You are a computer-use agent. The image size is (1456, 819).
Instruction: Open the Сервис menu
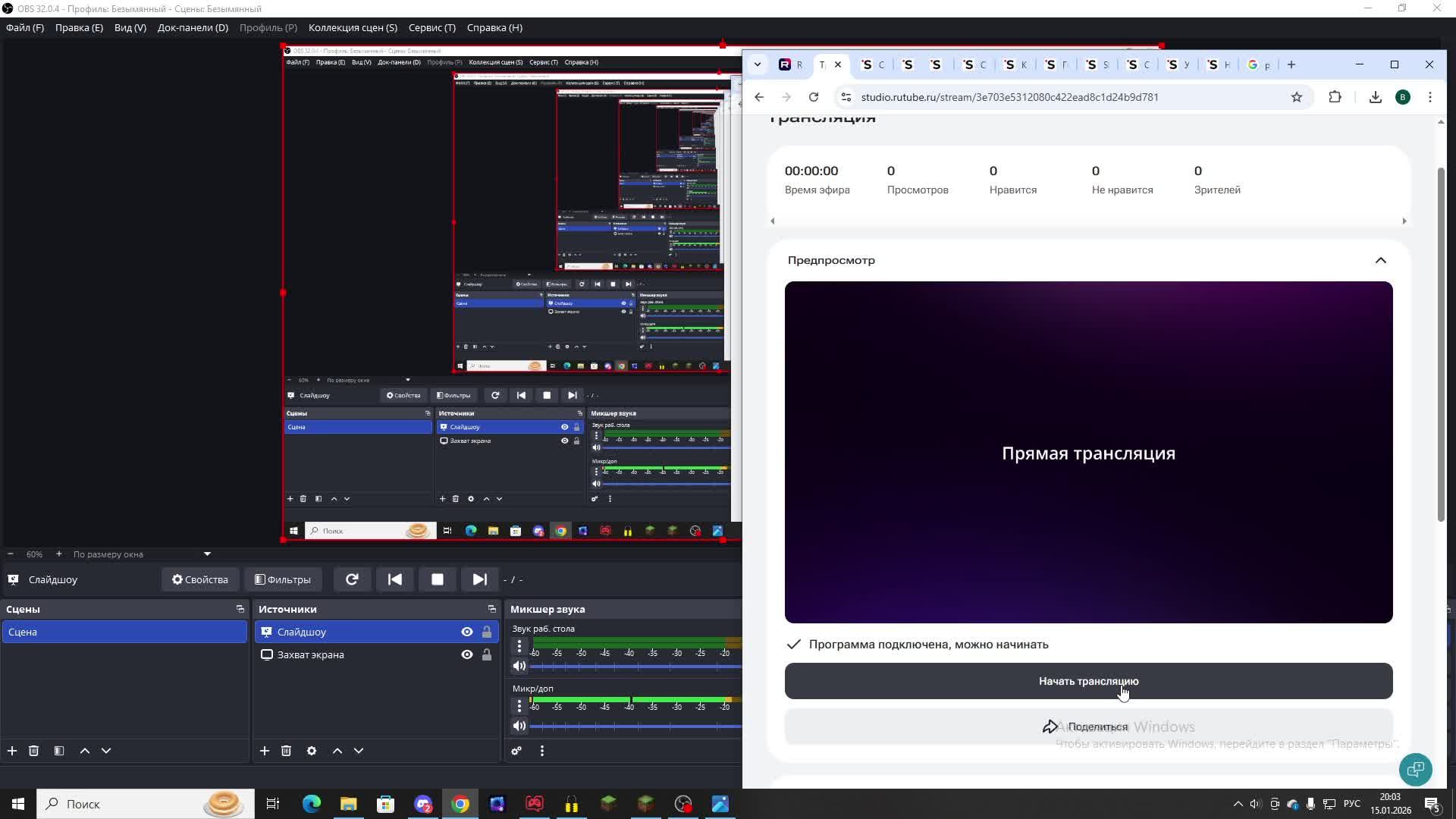click(x=431, y=27)
